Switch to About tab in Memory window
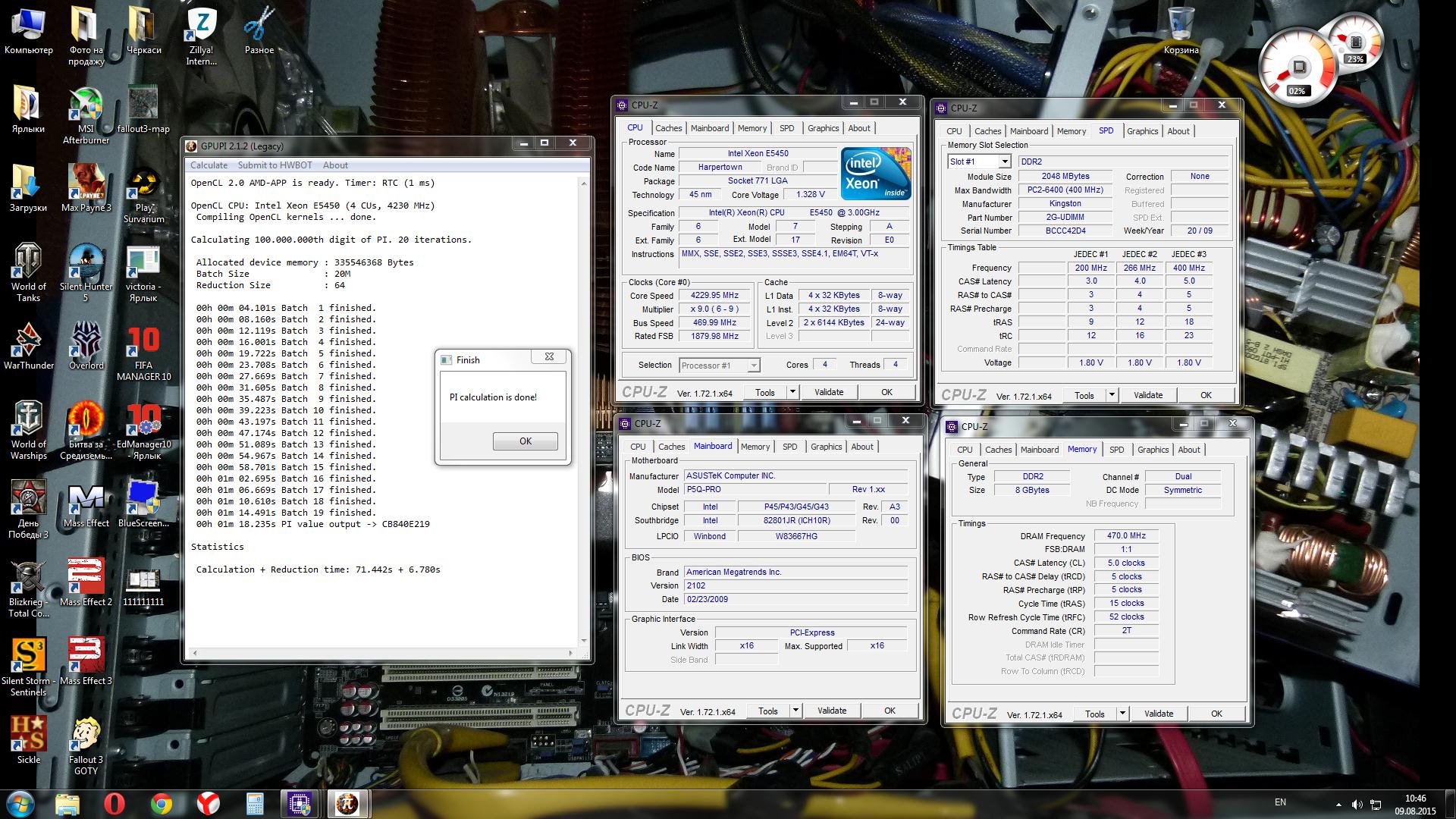Image resolution: width=1456 pixels, height=819 pixels. [x=1188, y=450]
